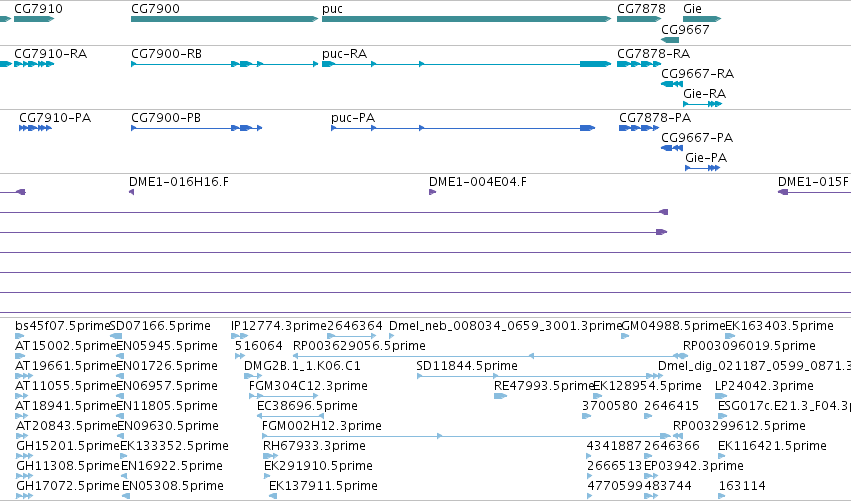
Task: Click the long teal puc gene arrow bar
Action: click(x=466, y=19)
